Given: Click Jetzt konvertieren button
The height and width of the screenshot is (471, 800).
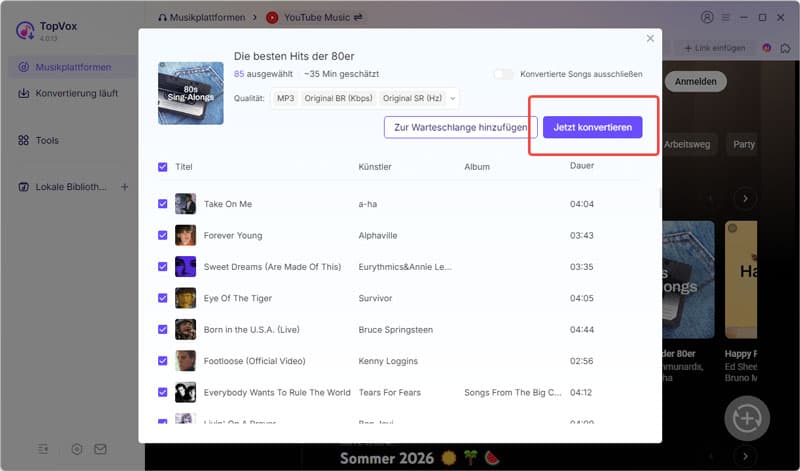Looking at the screenshot, I should [592, 127].
